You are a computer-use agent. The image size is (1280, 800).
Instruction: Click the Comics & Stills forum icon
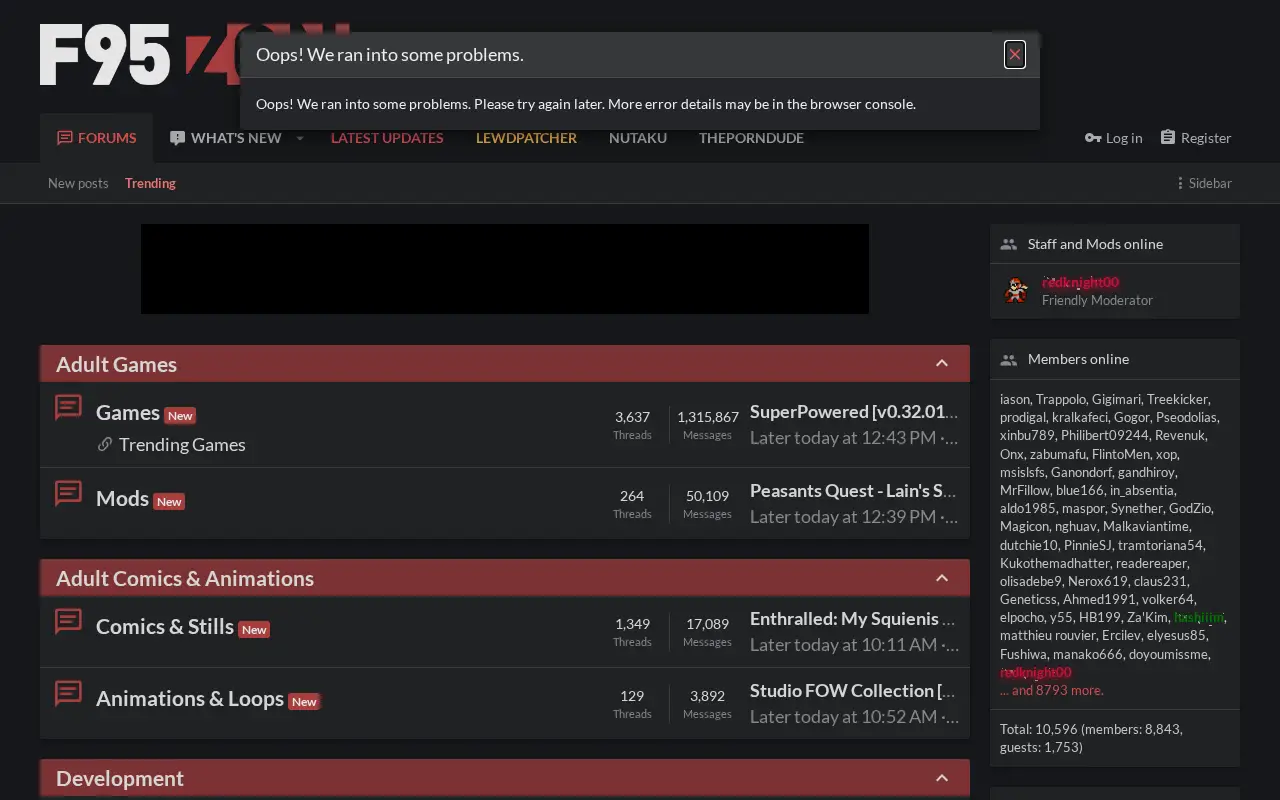(x=68, y=621)
